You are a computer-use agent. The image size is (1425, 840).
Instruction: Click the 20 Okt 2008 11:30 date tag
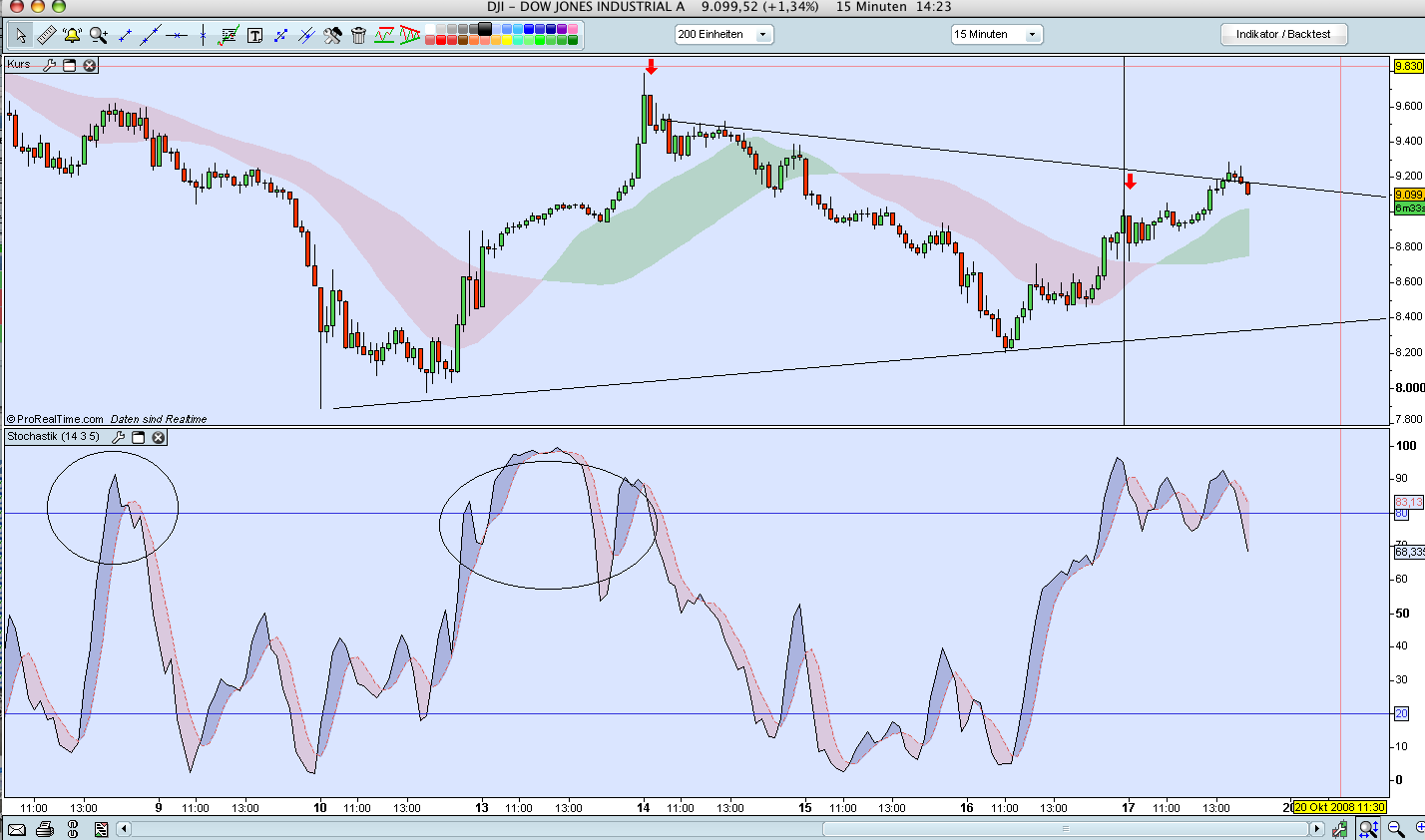pyautogui.click(x=1339, y=807)
